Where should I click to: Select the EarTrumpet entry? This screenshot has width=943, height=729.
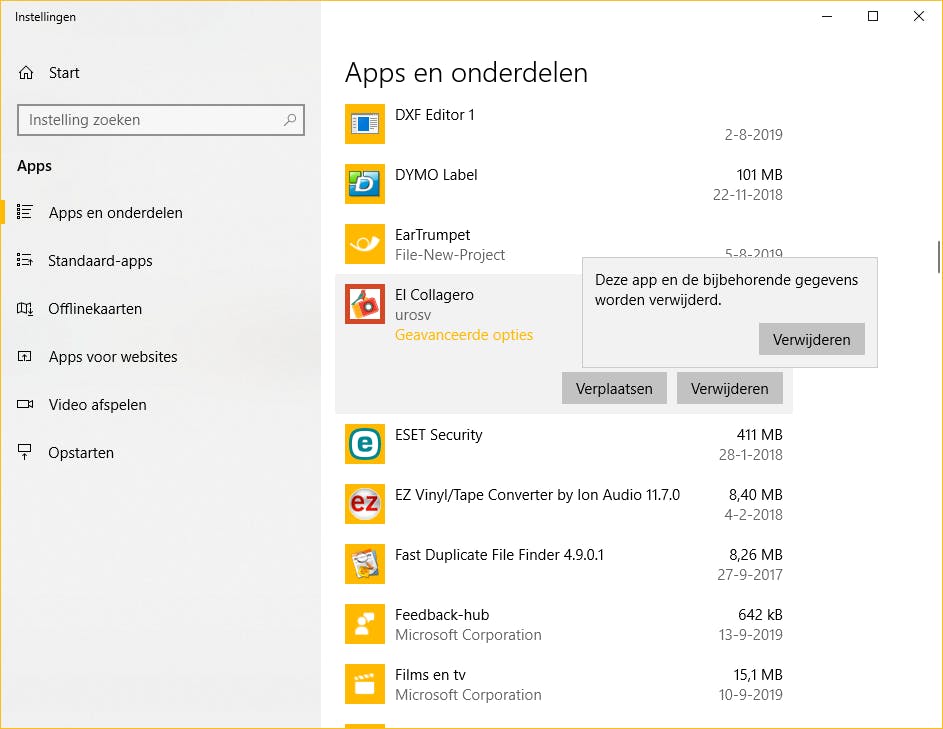pos(564,244)
